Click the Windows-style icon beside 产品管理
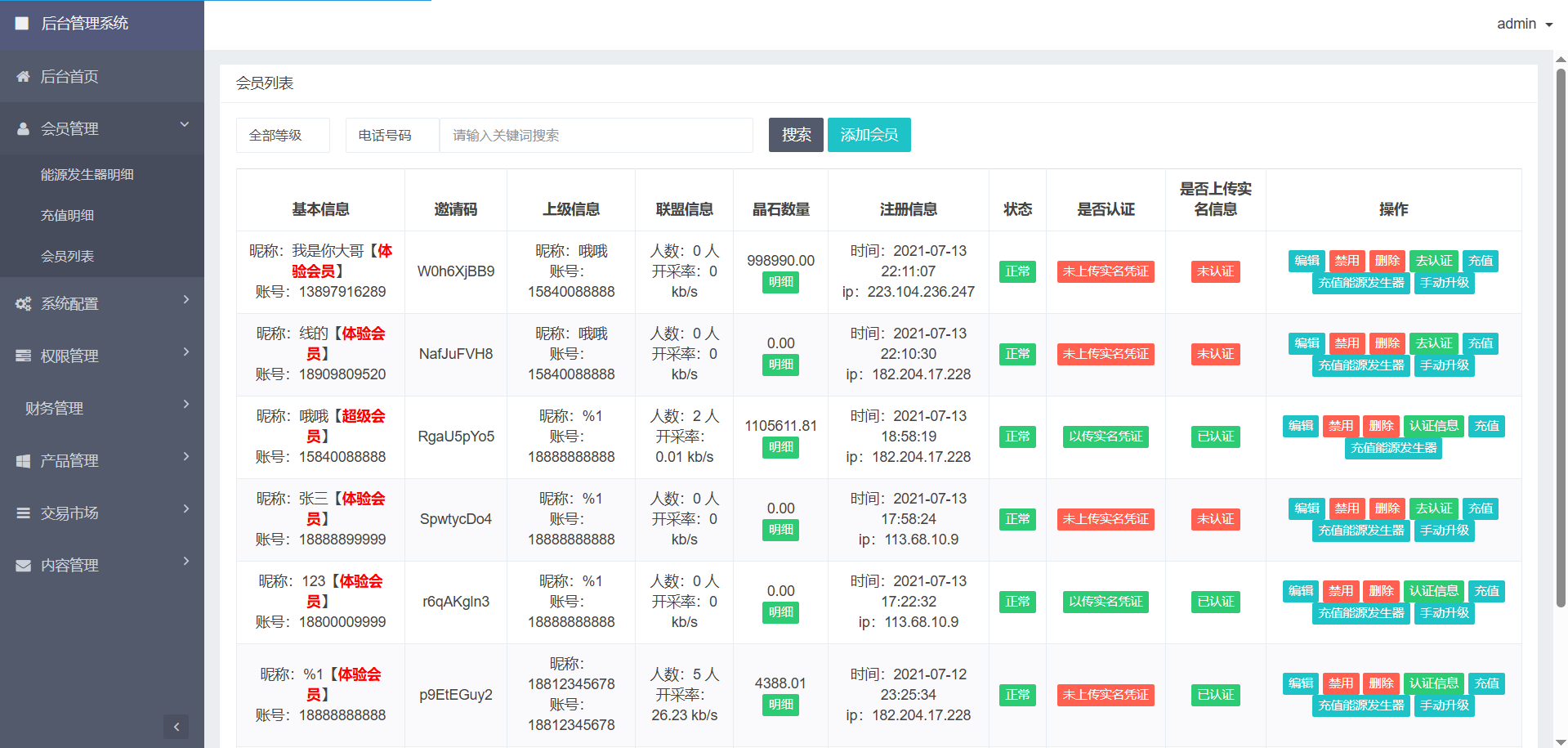Viewport: 1568px width, 748px height. [23, 461]
